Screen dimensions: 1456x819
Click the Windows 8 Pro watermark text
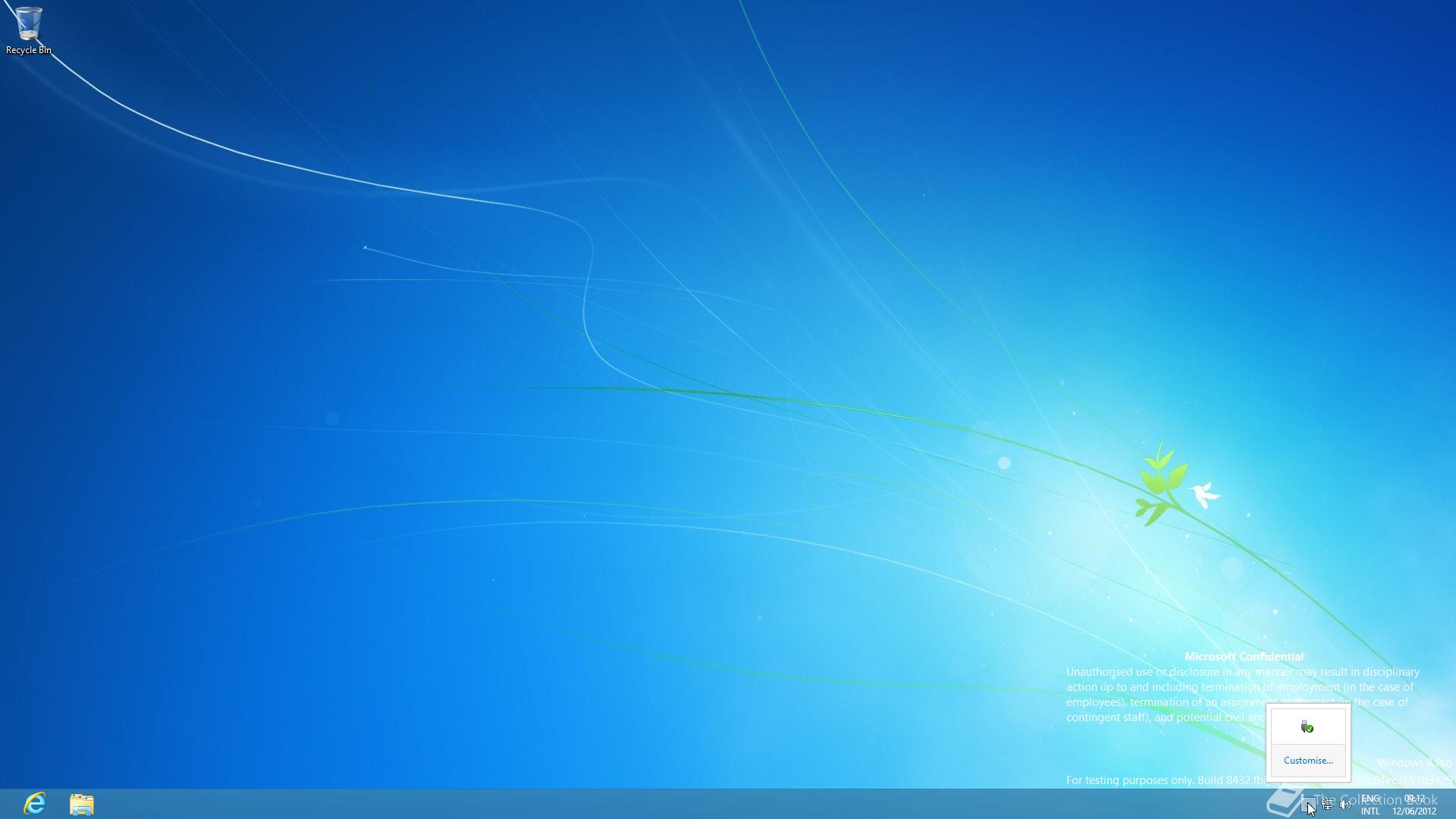[x=1414, y=763]
